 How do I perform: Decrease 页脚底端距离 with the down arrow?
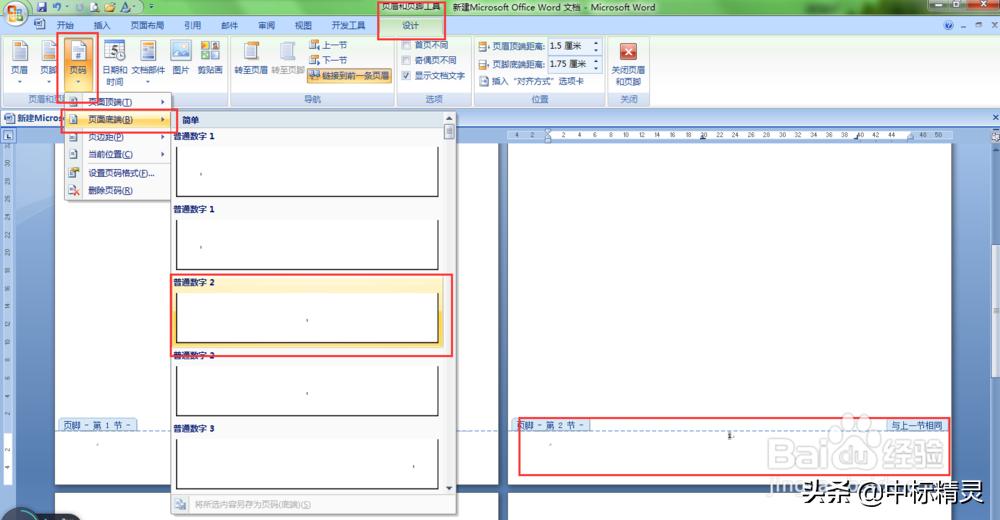[x=596, y=68]
